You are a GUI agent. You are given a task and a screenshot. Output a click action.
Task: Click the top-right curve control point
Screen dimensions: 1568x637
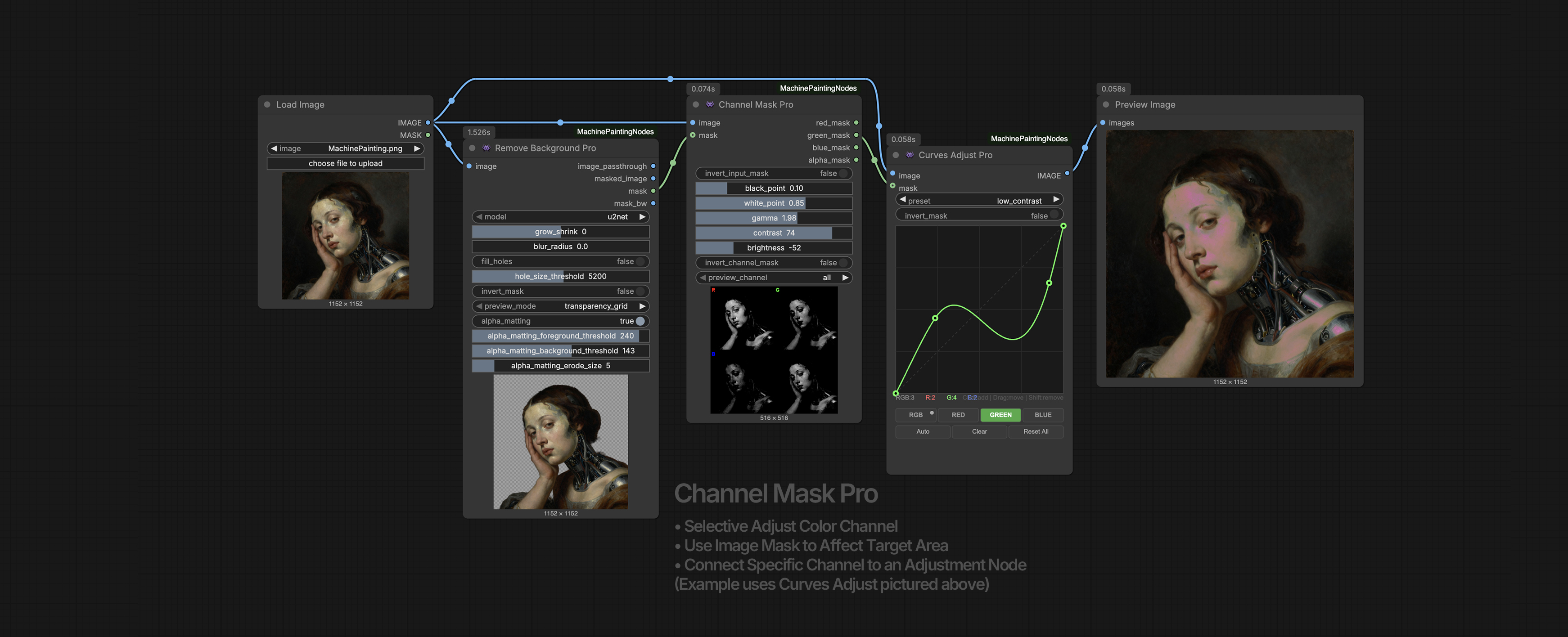point(1063,226)
